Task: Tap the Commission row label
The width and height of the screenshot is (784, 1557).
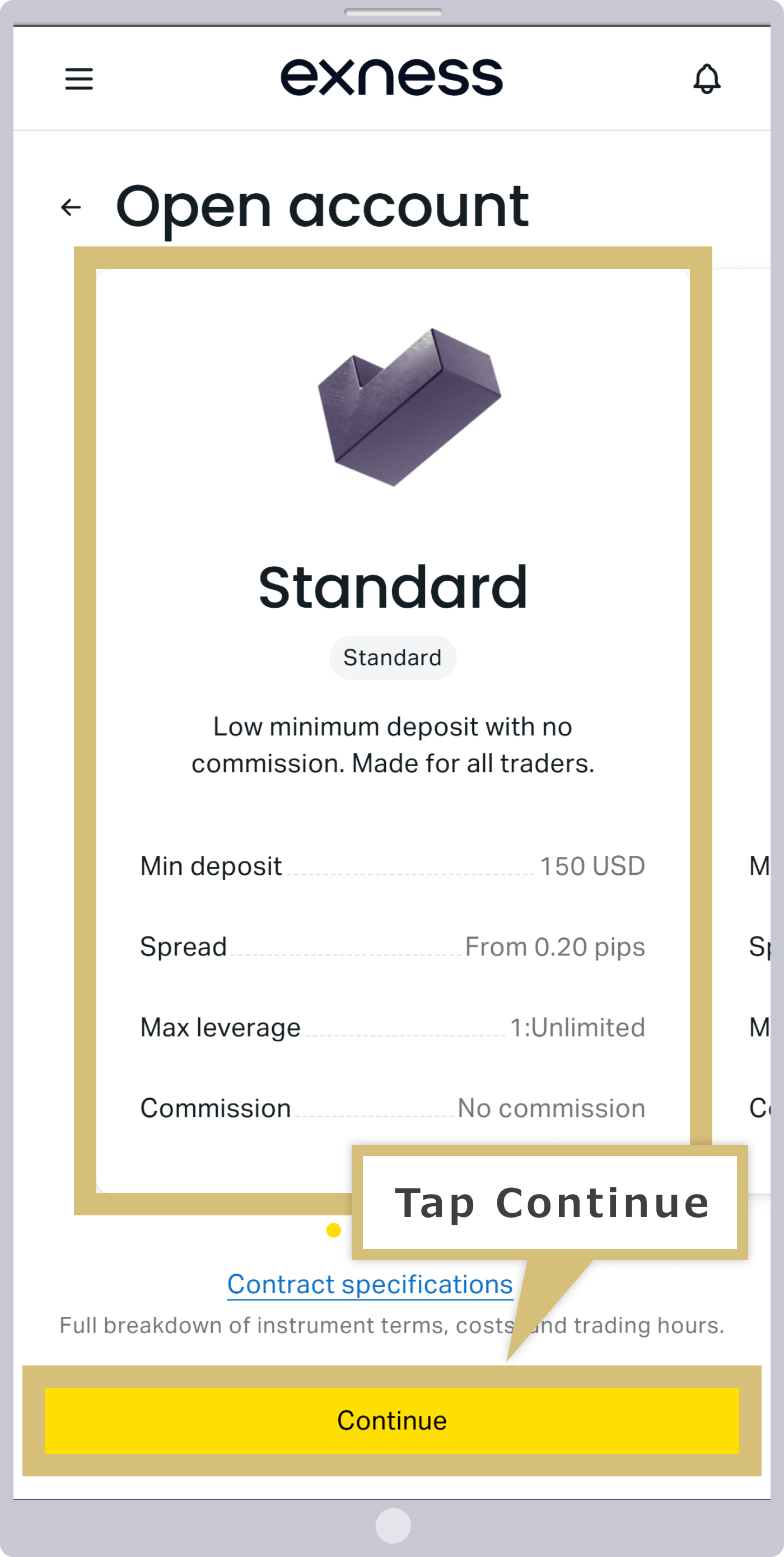Action: [215, 1108]
